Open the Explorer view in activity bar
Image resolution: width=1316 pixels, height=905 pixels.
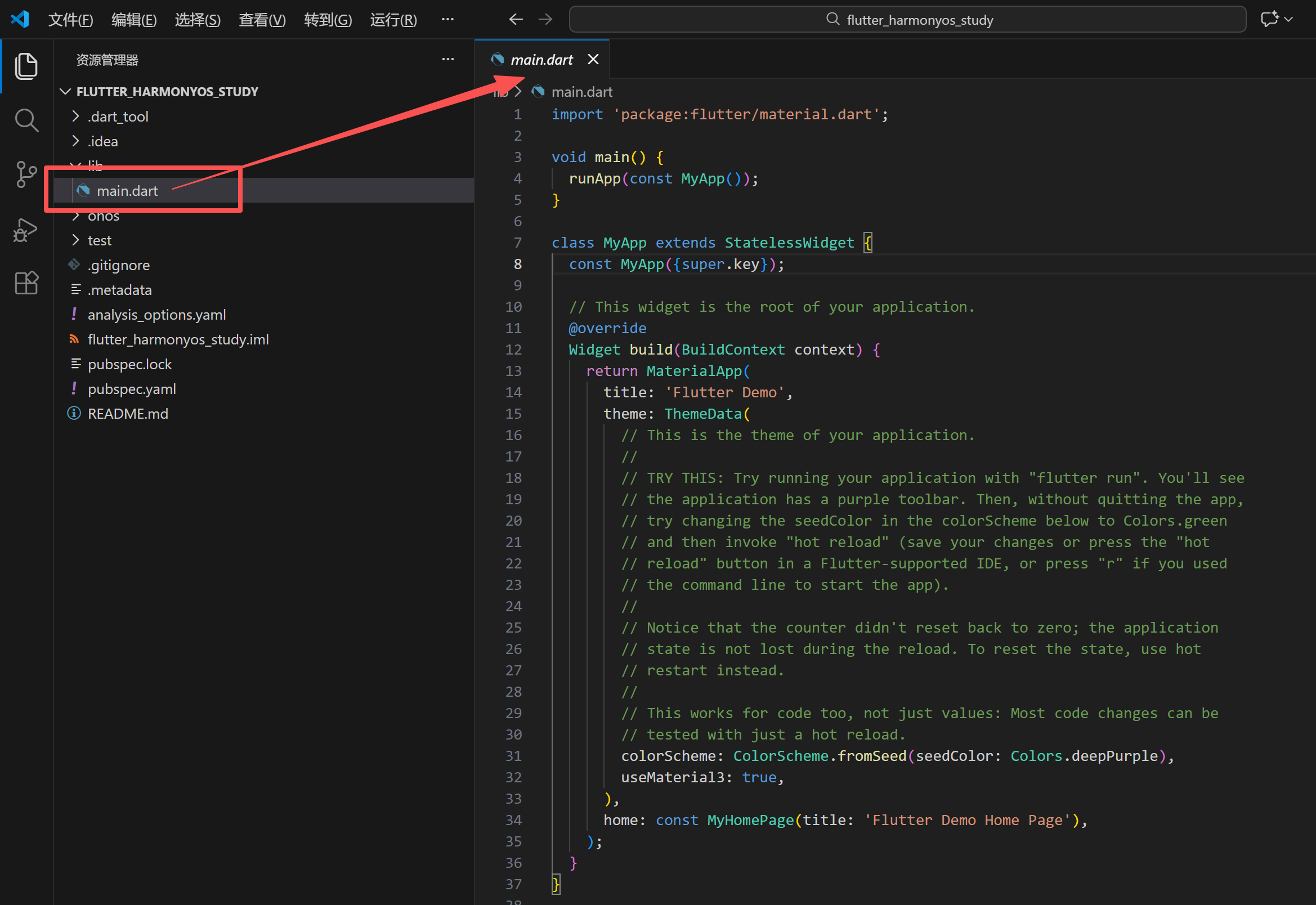click(26, 66)
